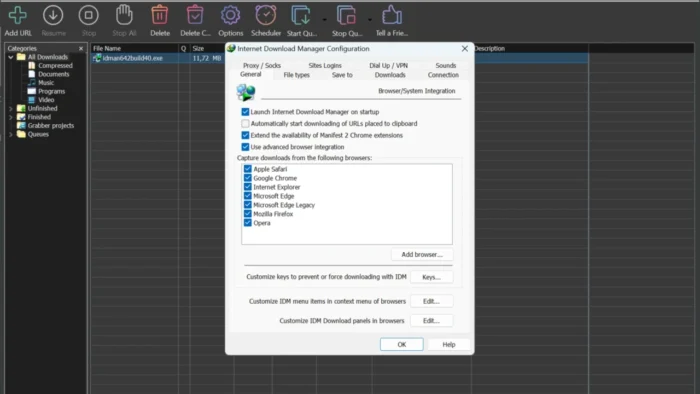
Task: Uncheck Apple Safari in browser list
Action: click(248, 169)
